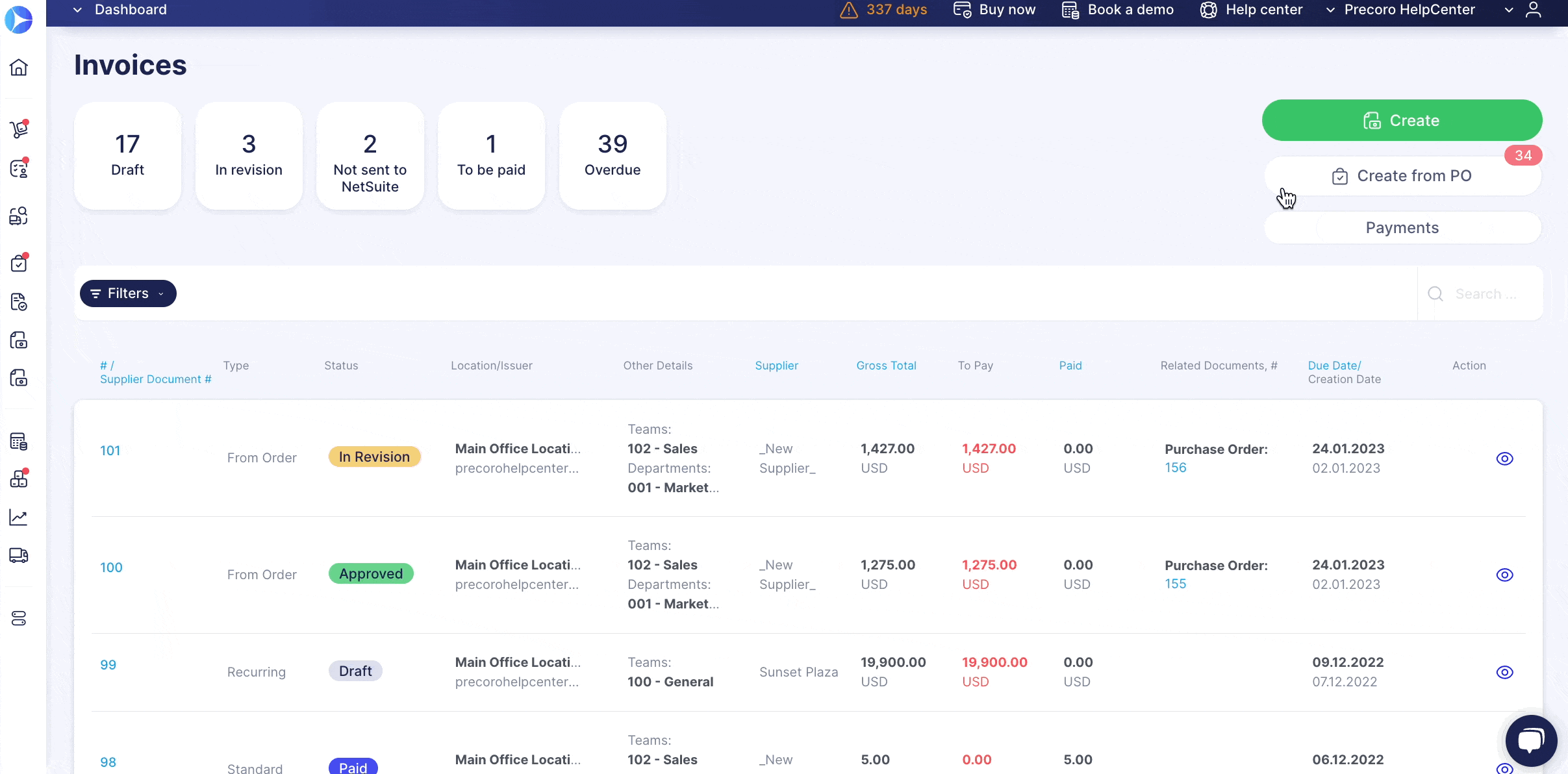The width and height of the screenshot is (1568, 774).
Task: Toggle visibility for invoice 100
Action: pyautogui.click(x=1504, y=574)
